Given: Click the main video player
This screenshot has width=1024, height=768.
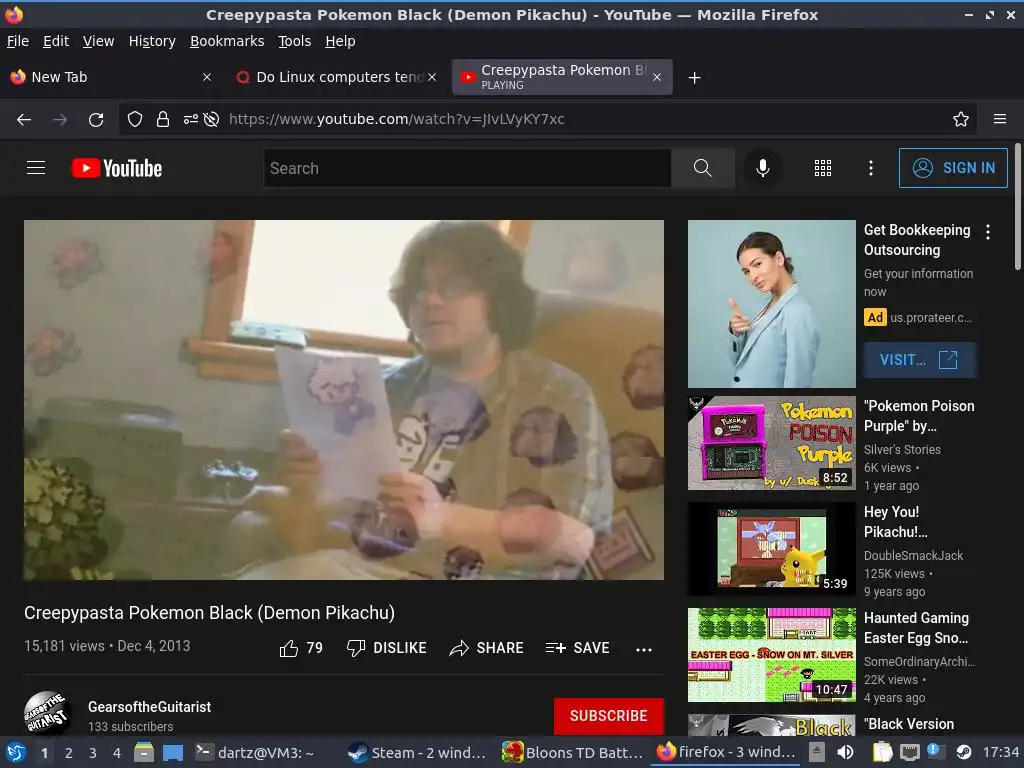Looking at the screenshot, I should tap(344, 400).
